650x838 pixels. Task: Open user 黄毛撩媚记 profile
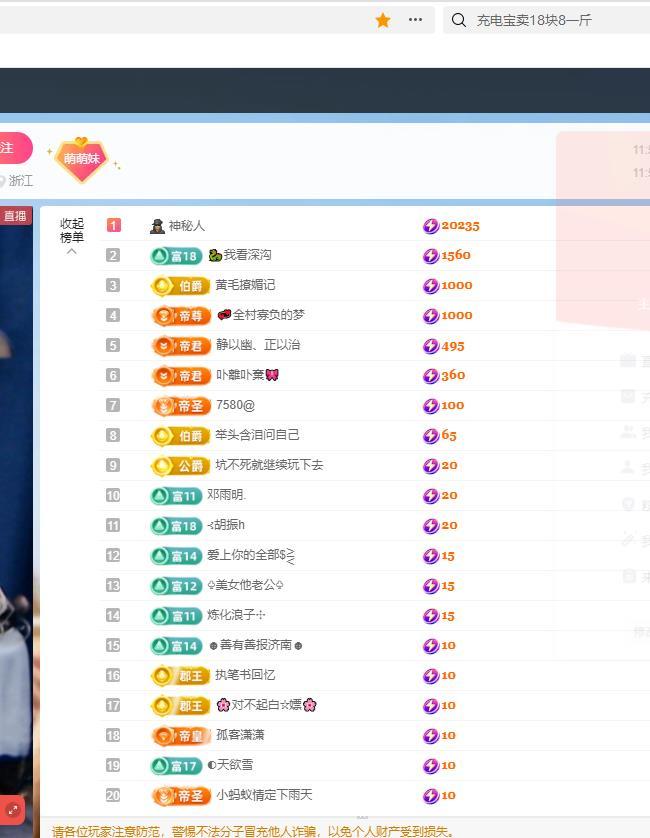(x=245, y=285)
